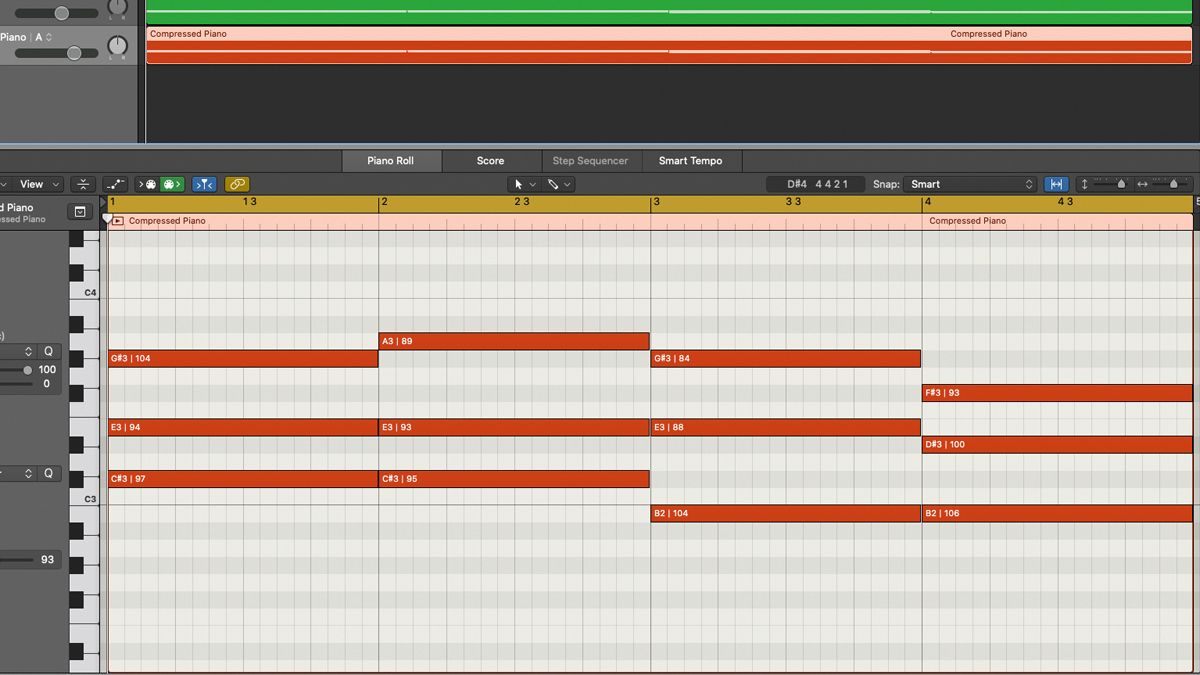Open the Smart Tempo tab
The width and height of the screenshot is (1200, 675).
(691, 160)
